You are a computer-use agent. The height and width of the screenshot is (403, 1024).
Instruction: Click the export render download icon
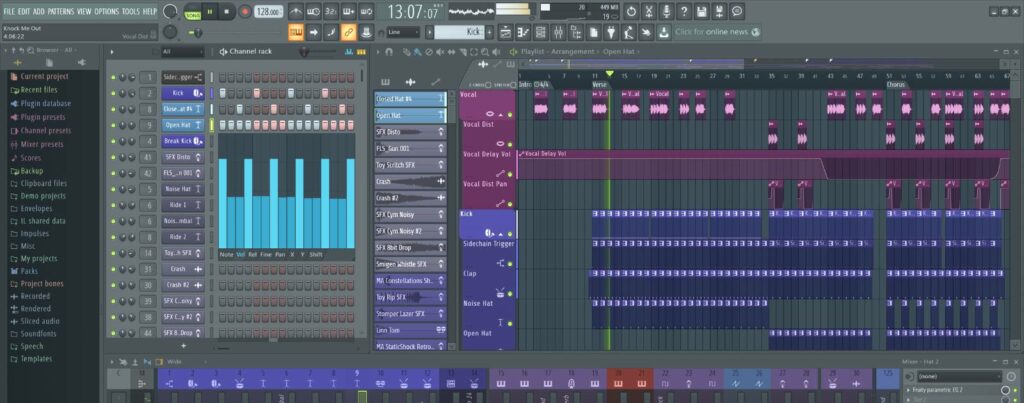(x=664, y=32)
